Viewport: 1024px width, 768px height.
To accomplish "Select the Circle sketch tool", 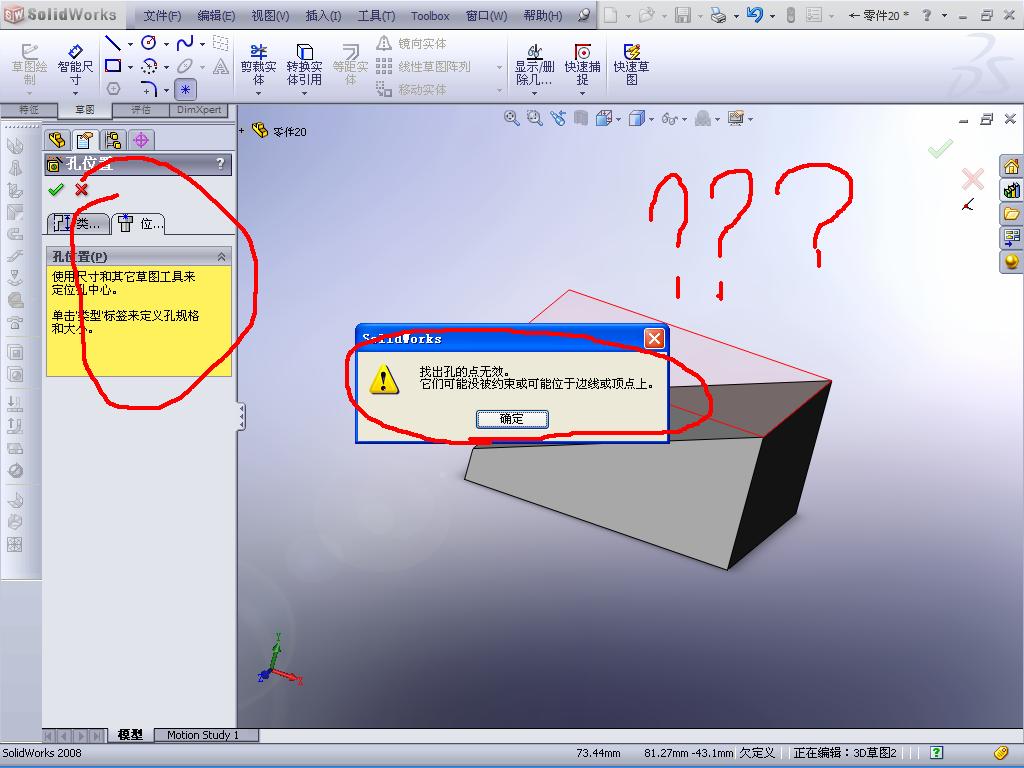I will point(149,43).
